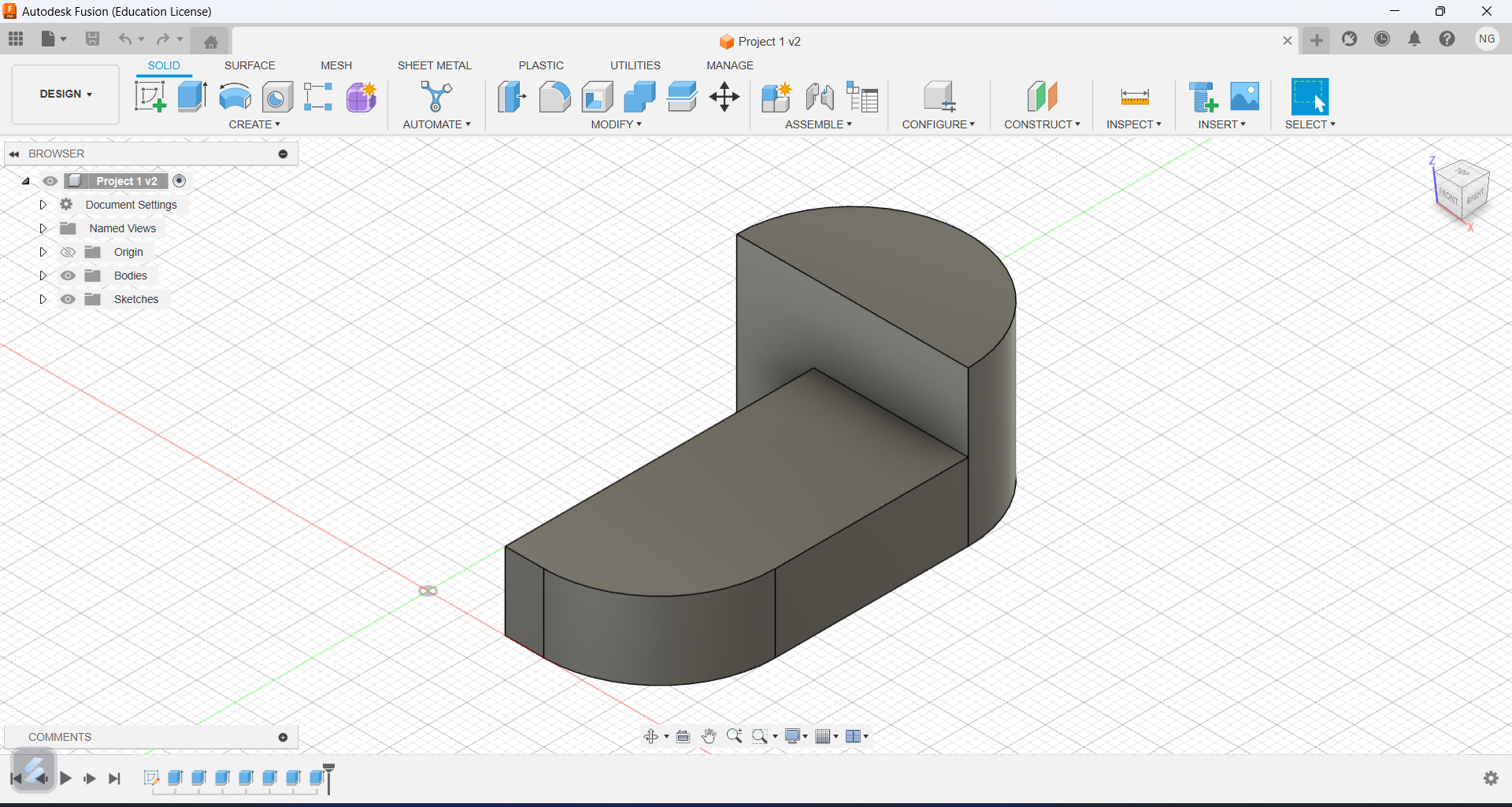This screenshot has height=807, width=1512.
Task: Expand the Named Views node
Action: (x=43, y=228)
